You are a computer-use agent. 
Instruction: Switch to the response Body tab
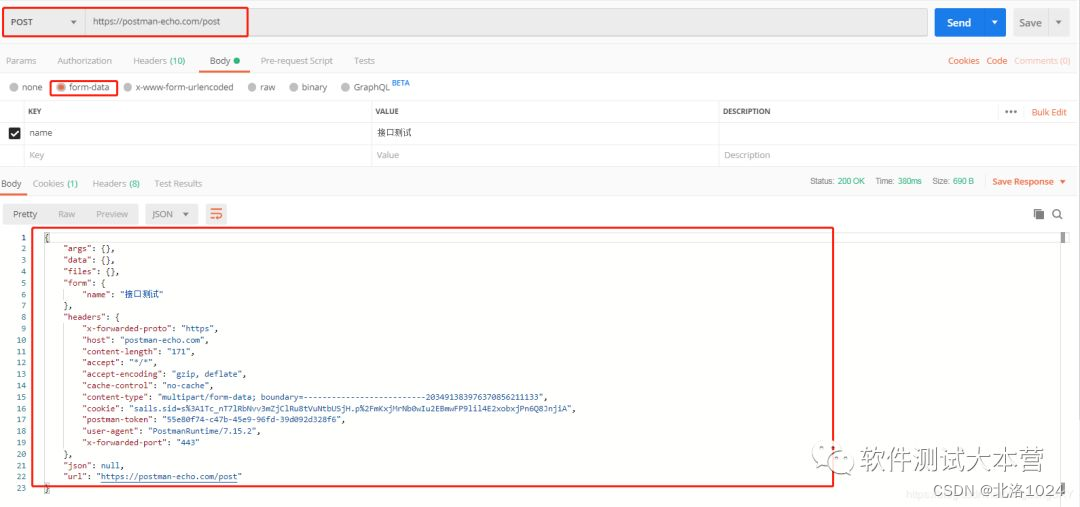(x=12, y=184)
